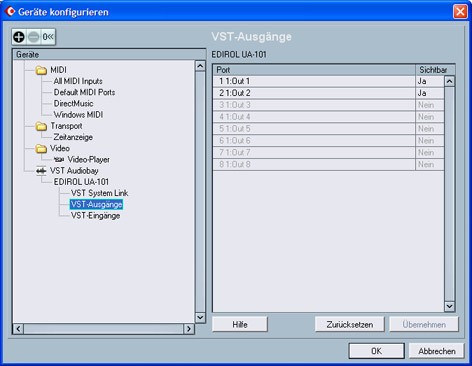Viewport: 472px width, 366px height.
Task: Select the Video-Player label in the tree
Action: [x=89, y=160]
